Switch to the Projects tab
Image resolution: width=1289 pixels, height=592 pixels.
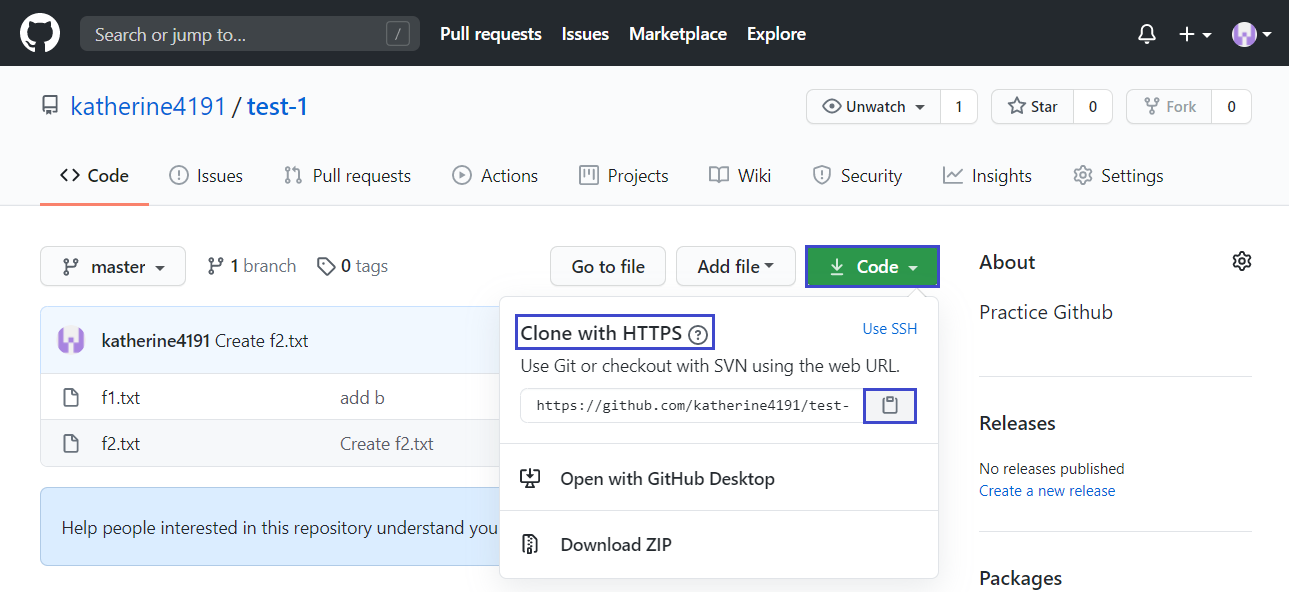(x=624, y=176)
